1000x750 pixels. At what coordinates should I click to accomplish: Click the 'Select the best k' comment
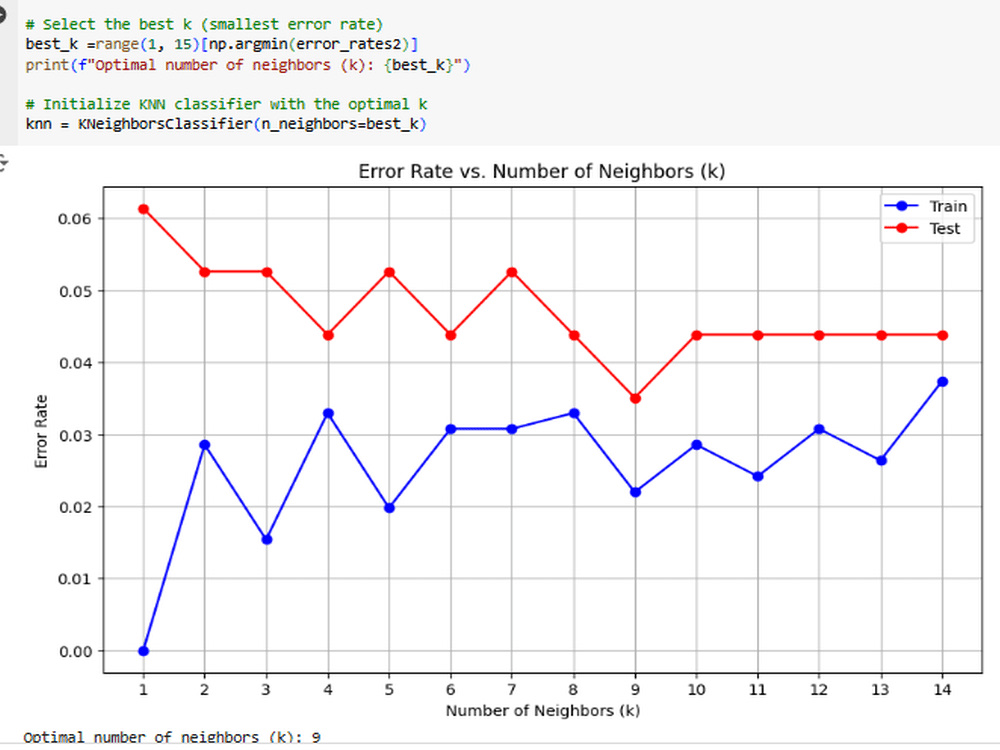tap(203, 24)
